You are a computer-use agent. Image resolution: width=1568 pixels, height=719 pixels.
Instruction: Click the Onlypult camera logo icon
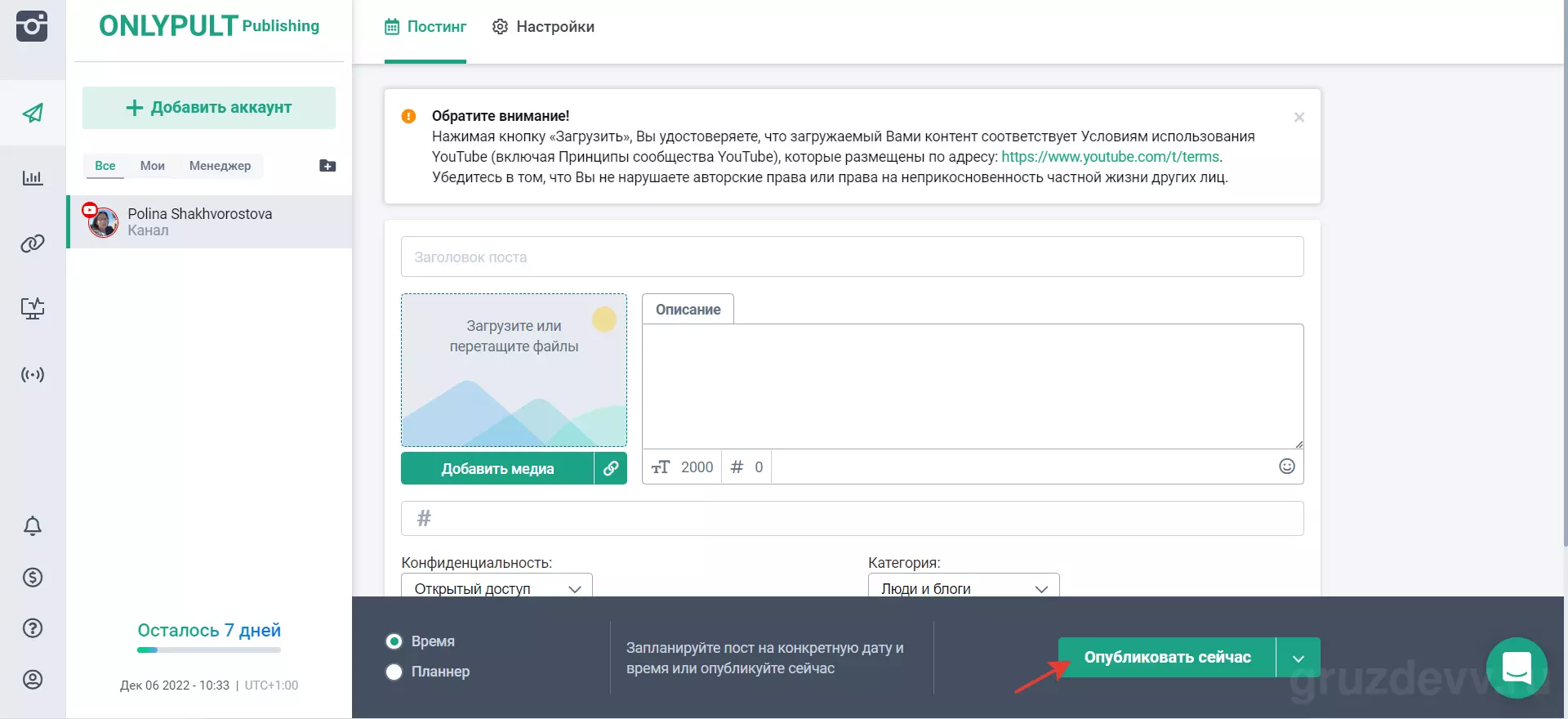32,26
